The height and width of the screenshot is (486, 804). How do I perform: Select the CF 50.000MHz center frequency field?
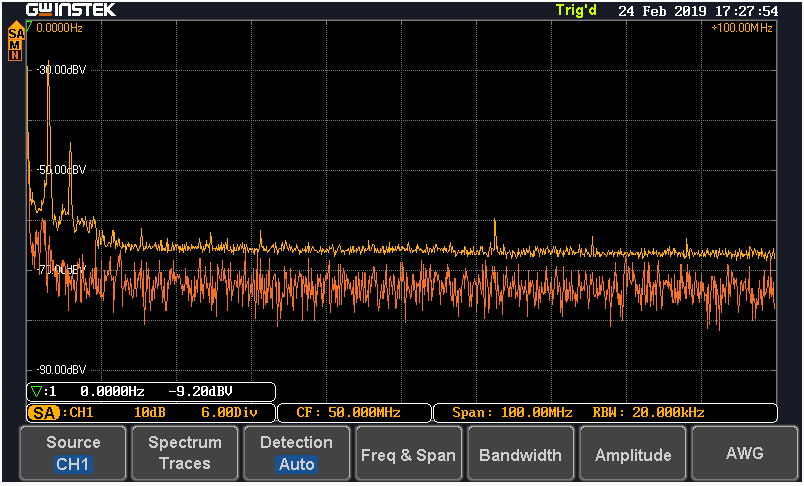(x=349, y=413)
